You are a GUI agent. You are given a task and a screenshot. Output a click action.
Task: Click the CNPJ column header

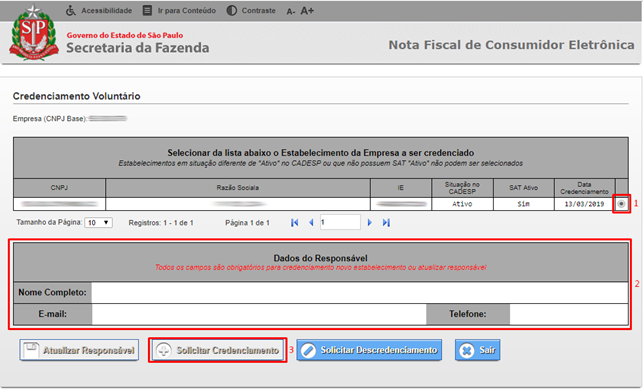coord(59,188)
